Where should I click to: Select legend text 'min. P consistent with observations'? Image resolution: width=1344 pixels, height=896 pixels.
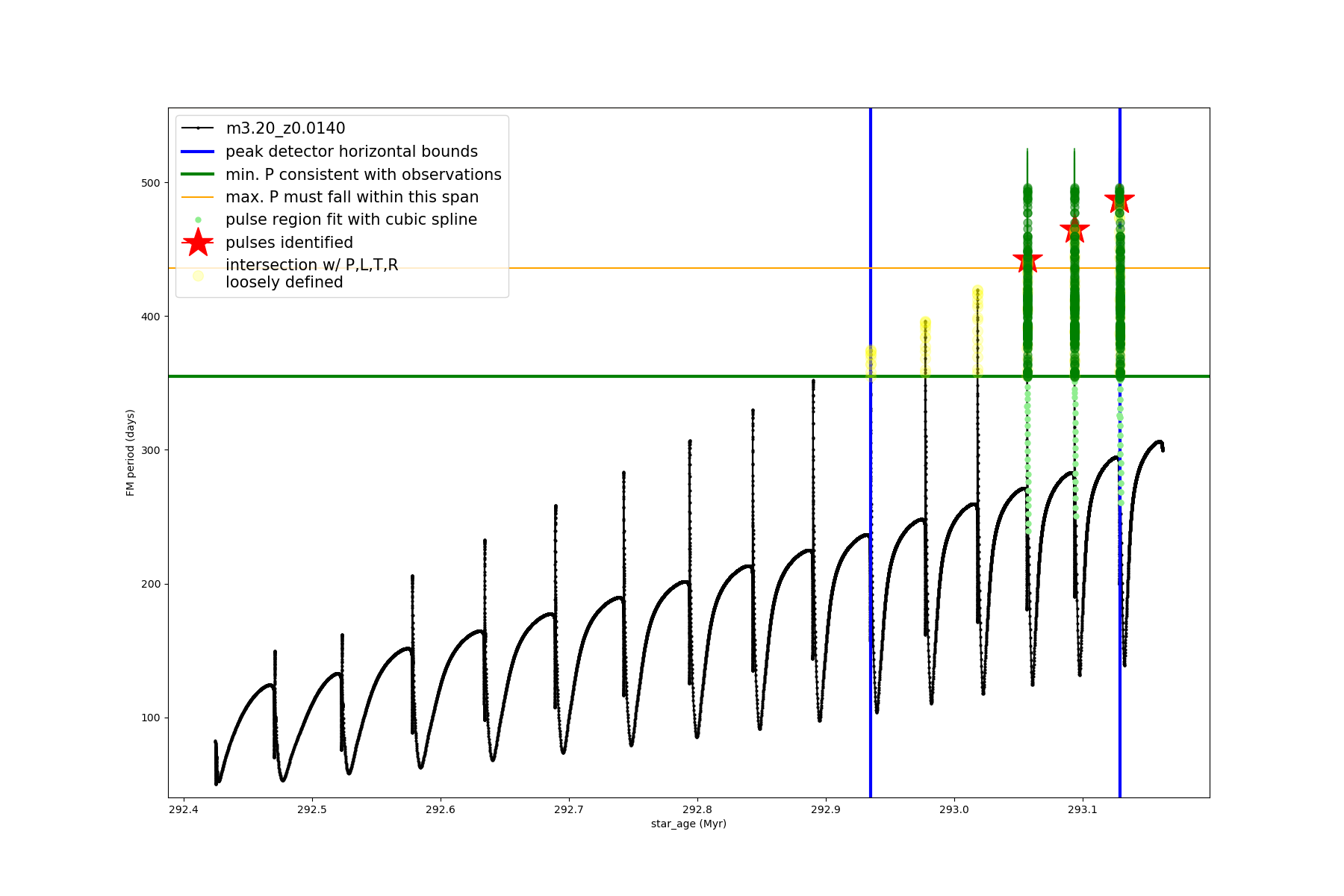364,174
